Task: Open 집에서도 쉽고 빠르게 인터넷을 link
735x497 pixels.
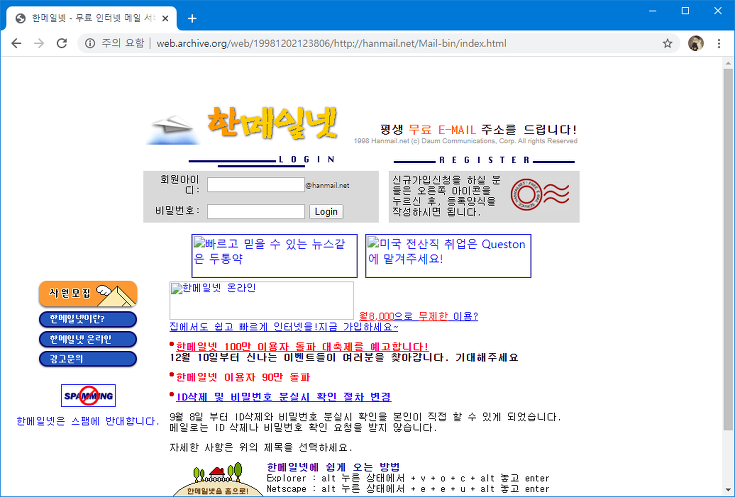Action: coord(284,327)
